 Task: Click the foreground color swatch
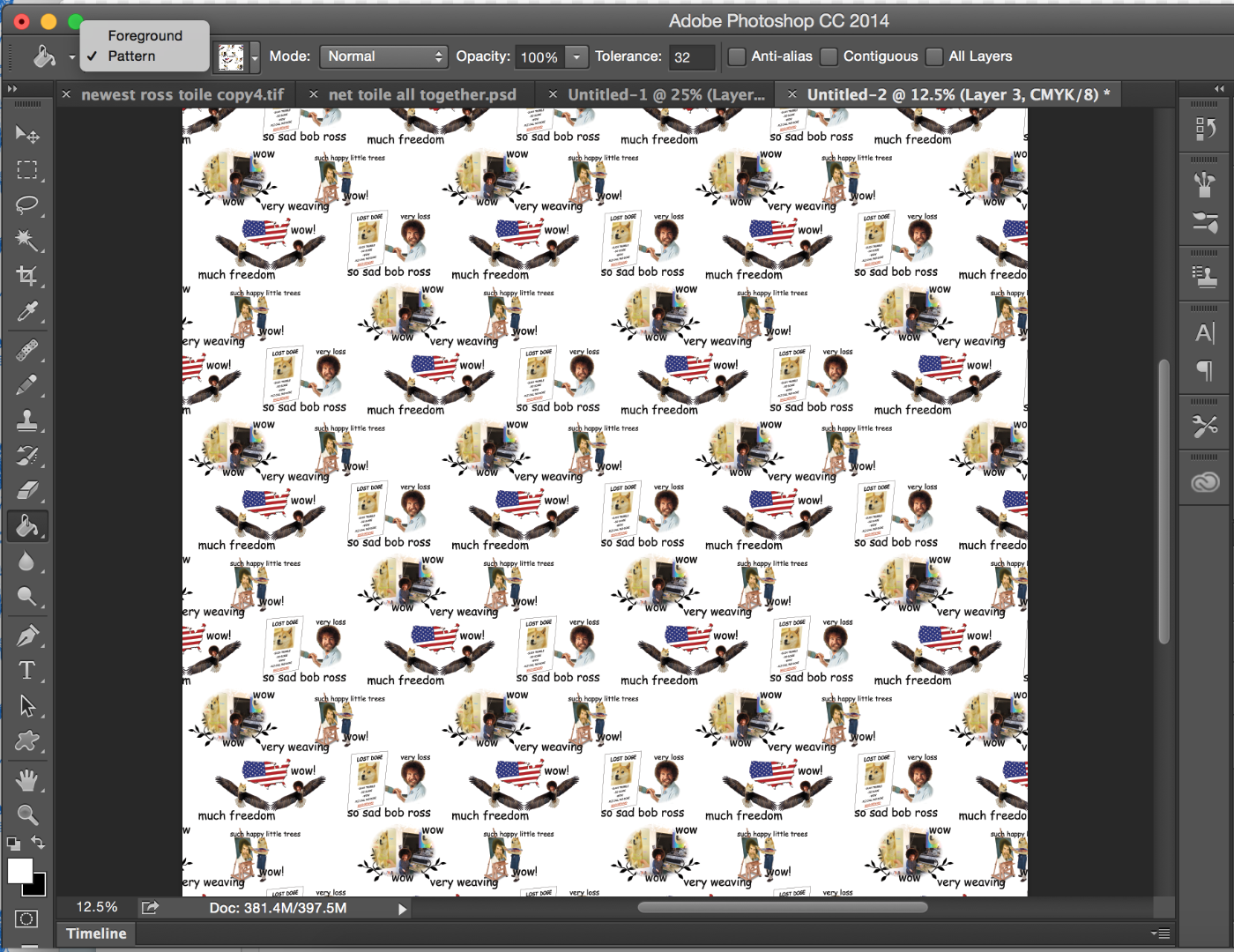pos(20,871)
